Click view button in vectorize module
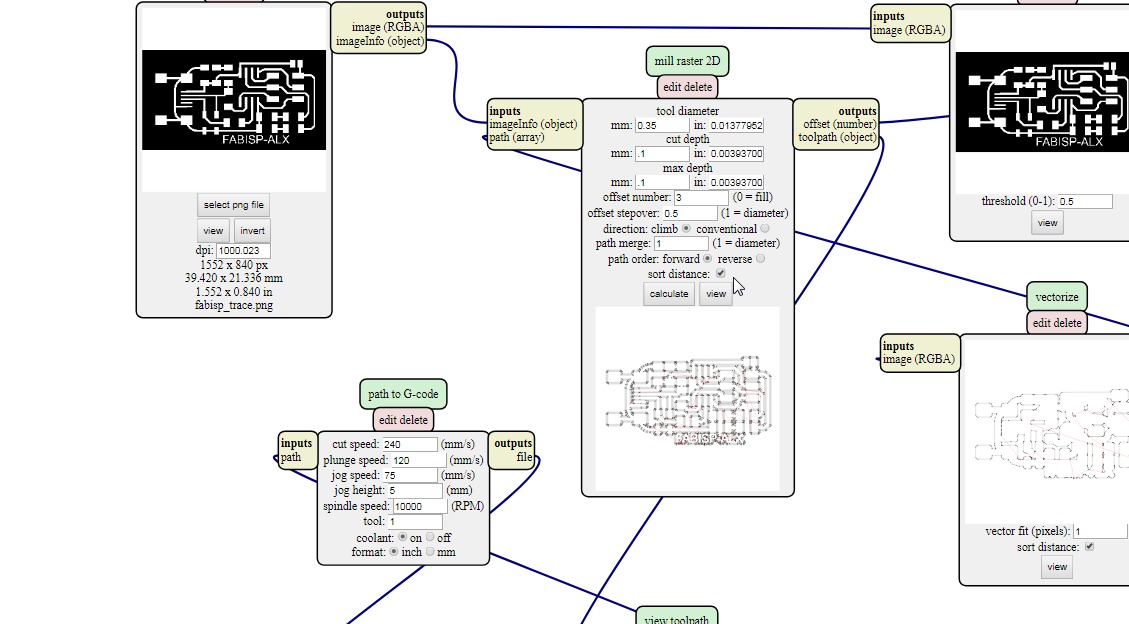The height and width of the screenshot is (624, 1129). (x=1056, y=567)
